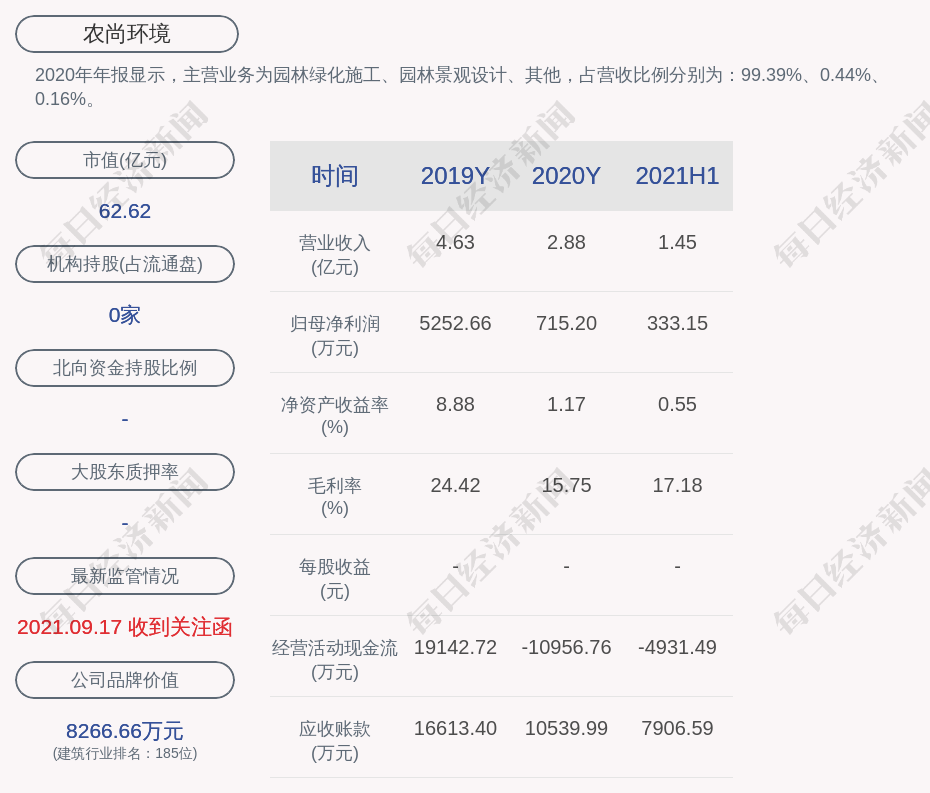
Task: Click the 应收账款 (万元) row label
Action: click(335, 741)
